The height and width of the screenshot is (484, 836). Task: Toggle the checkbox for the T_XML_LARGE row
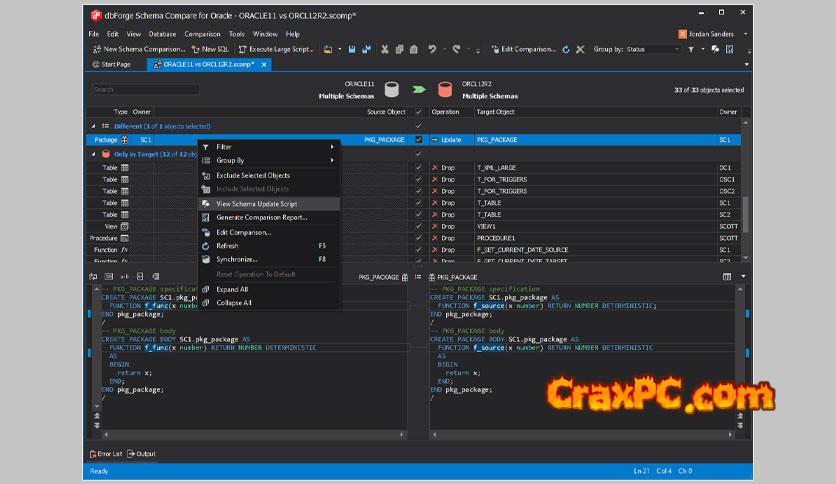coord(418,168)
